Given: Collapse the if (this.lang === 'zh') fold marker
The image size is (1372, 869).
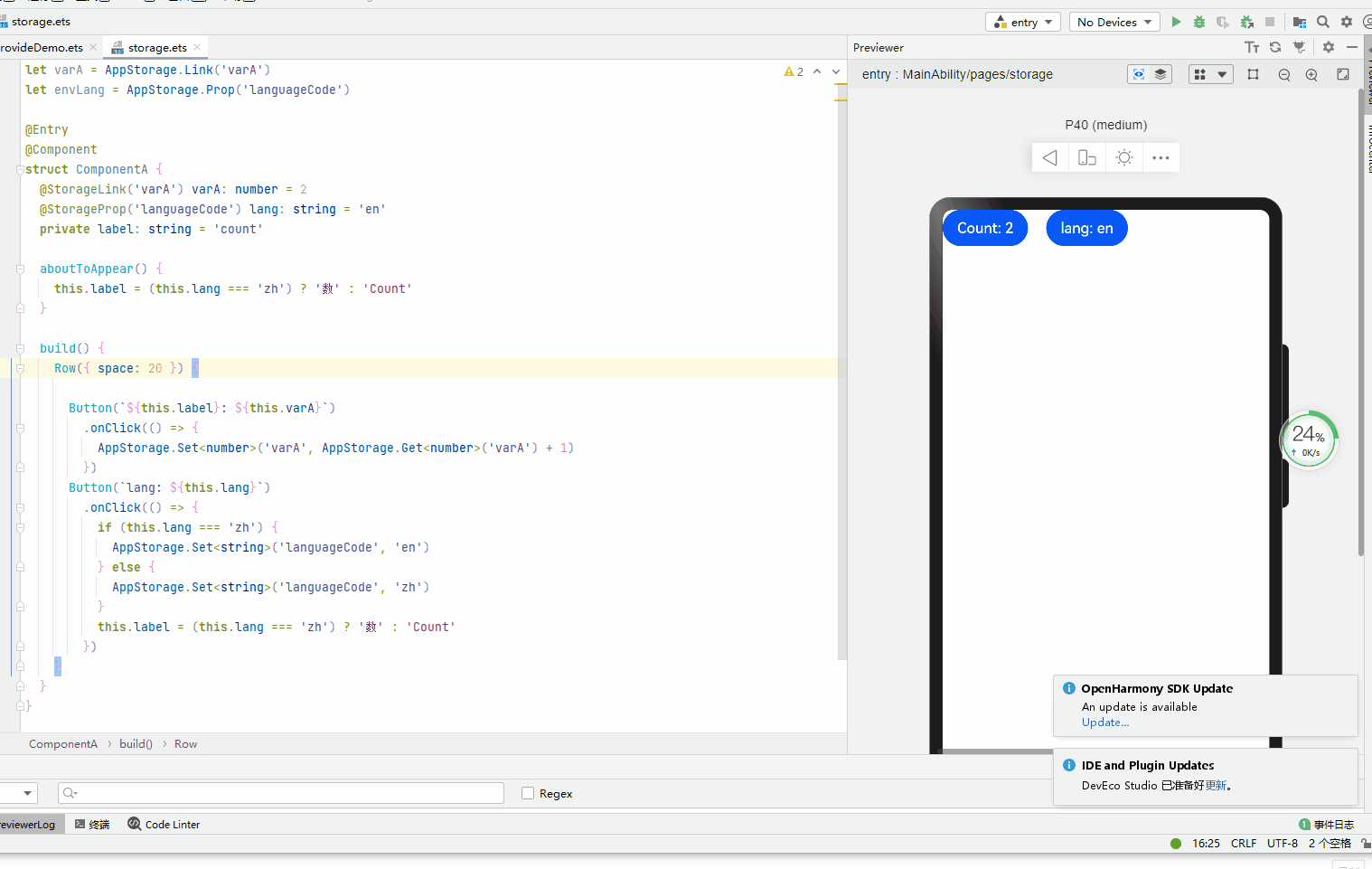Looking at the screenshot, I should 20,527.
